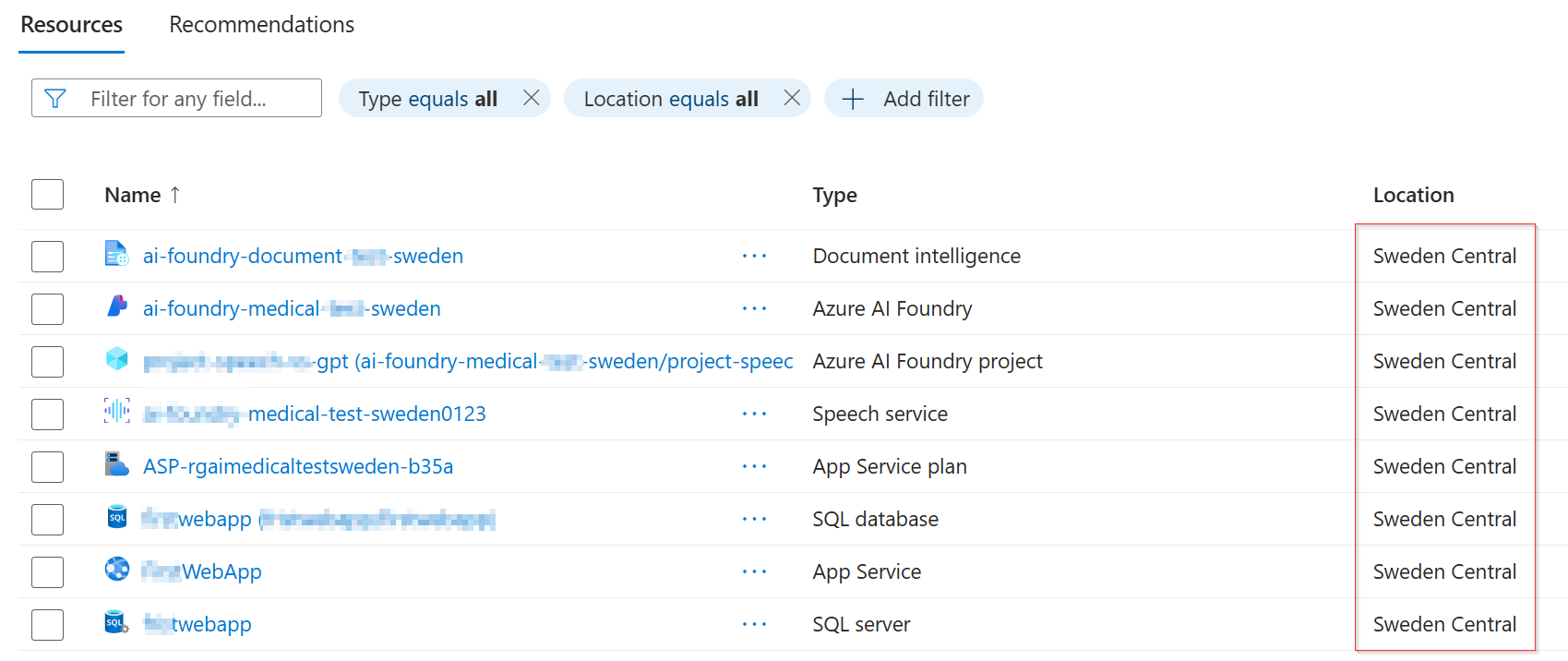Viewport: 1568px width, 661px height.
Task: Open more options for App Service plan row
Action: (754, 466)
